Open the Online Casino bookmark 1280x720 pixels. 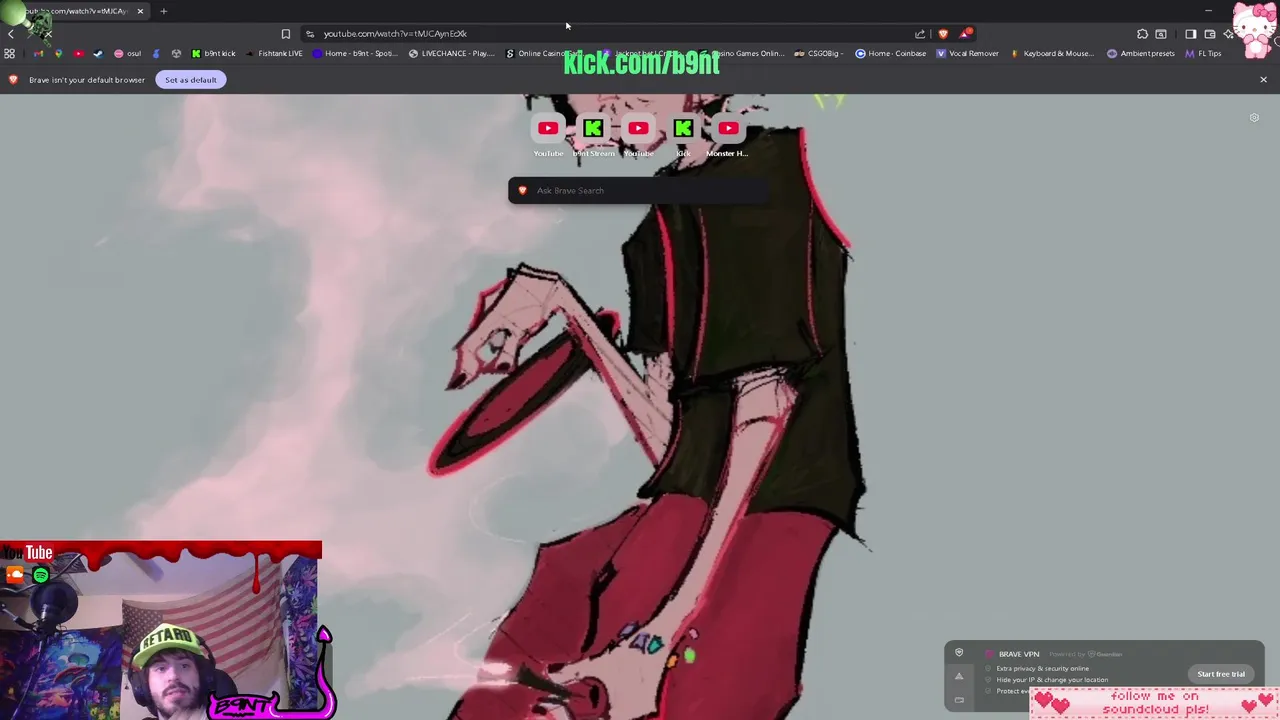(x=546, y=54)
